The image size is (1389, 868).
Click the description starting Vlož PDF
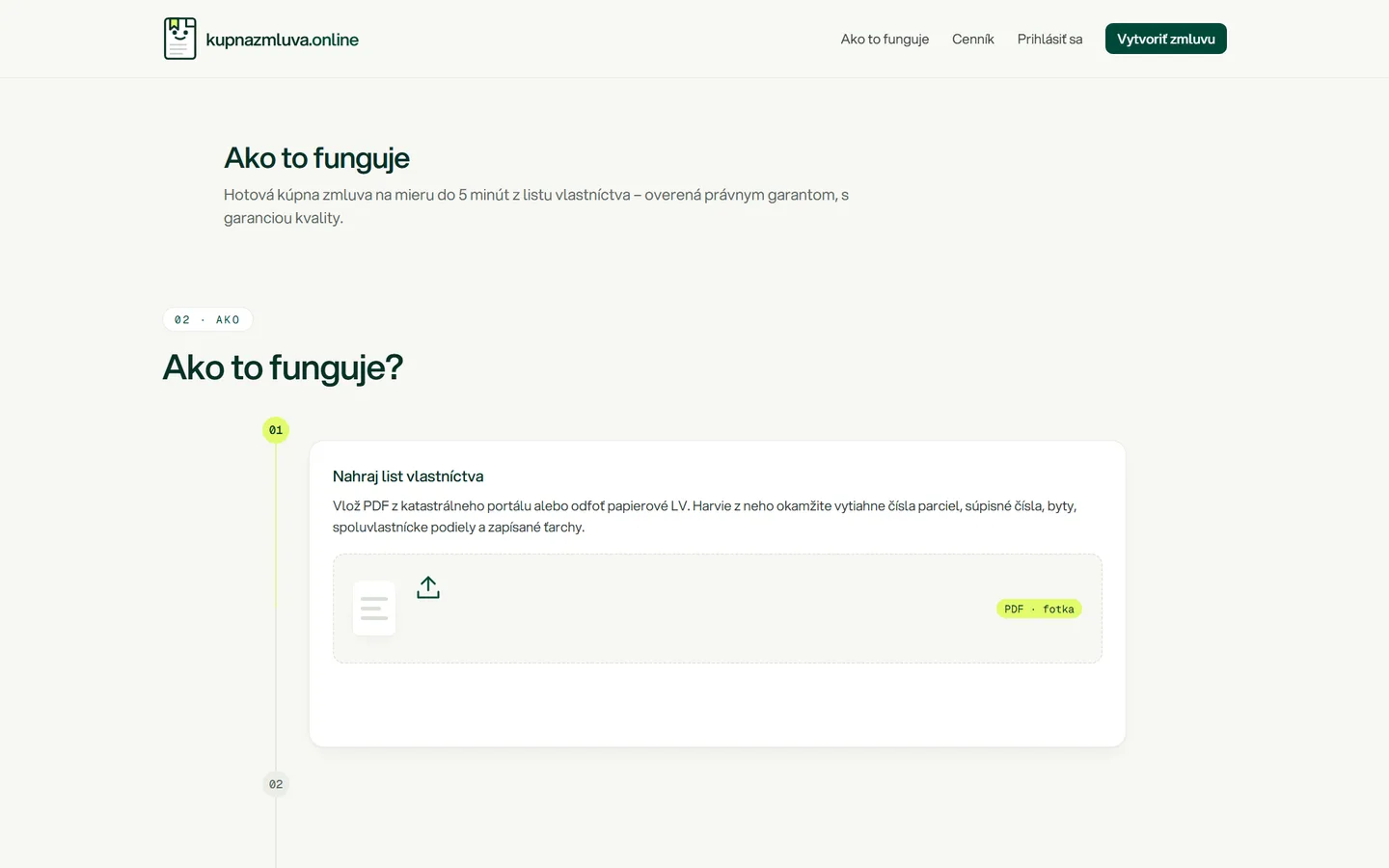[x=705, y=516]
